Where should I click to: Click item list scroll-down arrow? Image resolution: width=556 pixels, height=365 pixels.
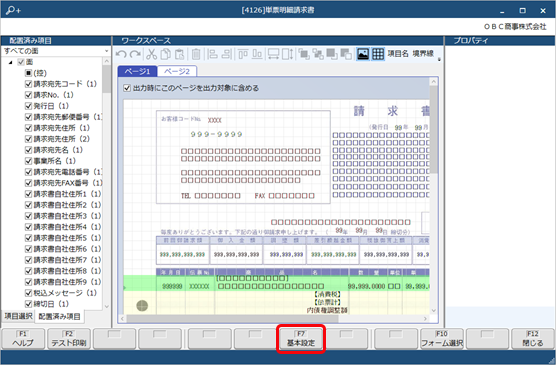click(106, 306)
